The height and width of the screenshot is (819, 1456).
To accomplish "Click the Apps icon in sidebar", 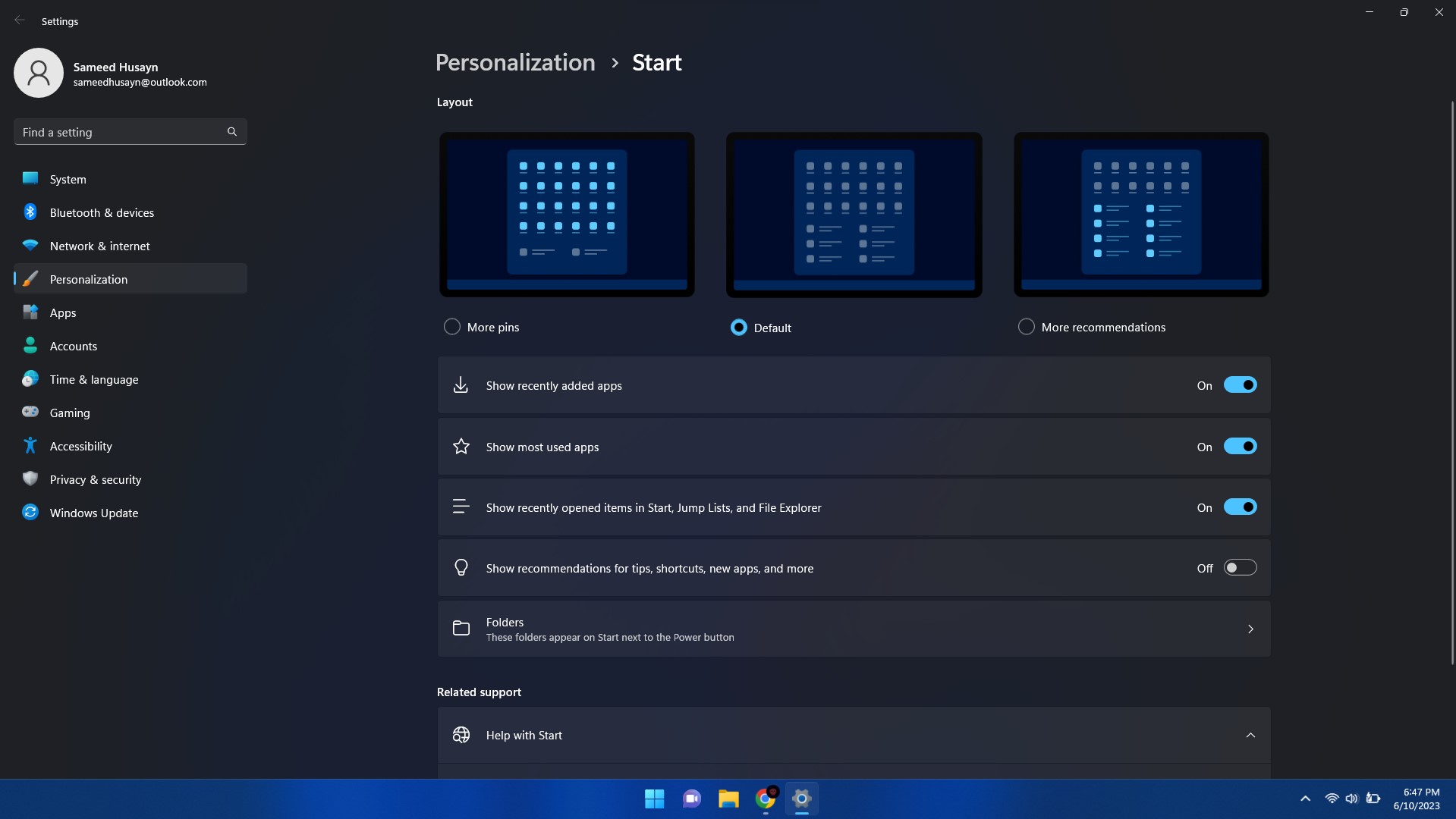I will (x=30, y=312).
